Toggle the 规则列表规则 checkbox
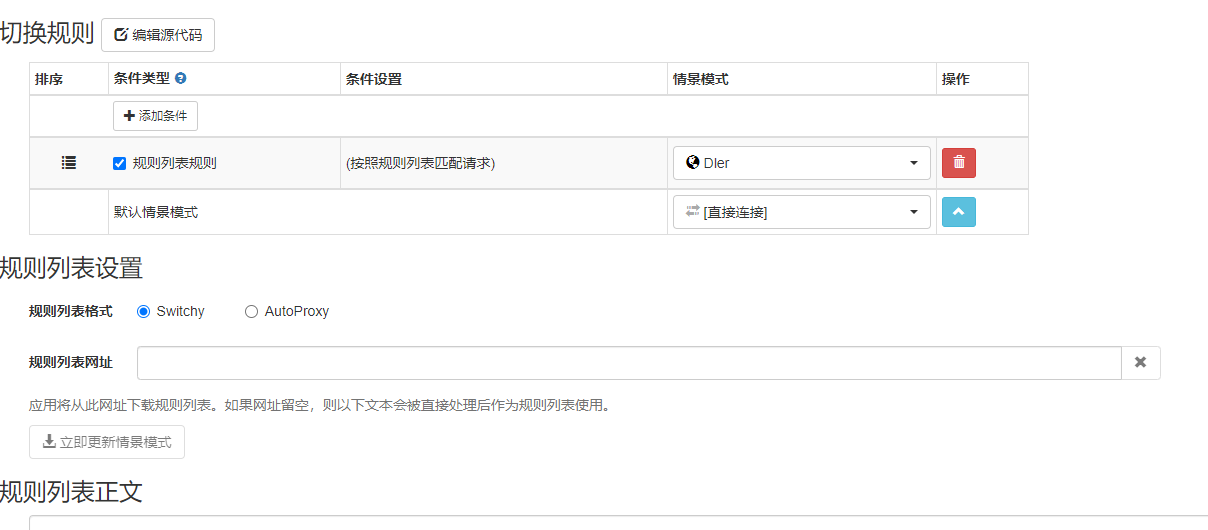The image size is (1208, 530). click(x=120, y=163)
